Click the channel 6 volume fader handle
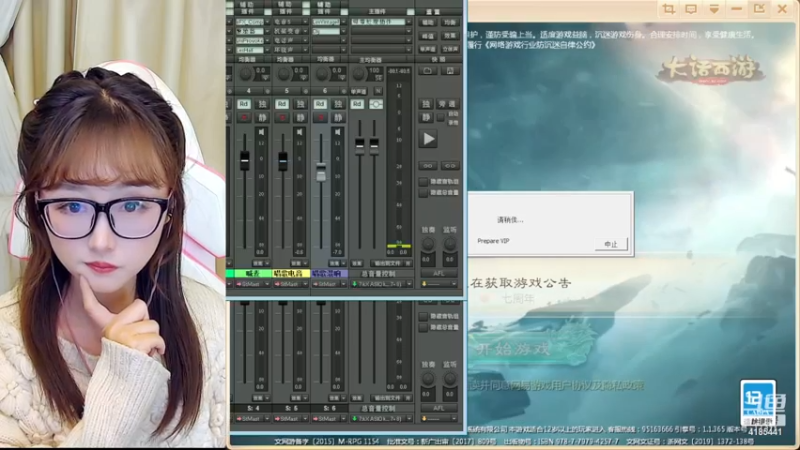This screenshot has height=450, width=800. 321,172
